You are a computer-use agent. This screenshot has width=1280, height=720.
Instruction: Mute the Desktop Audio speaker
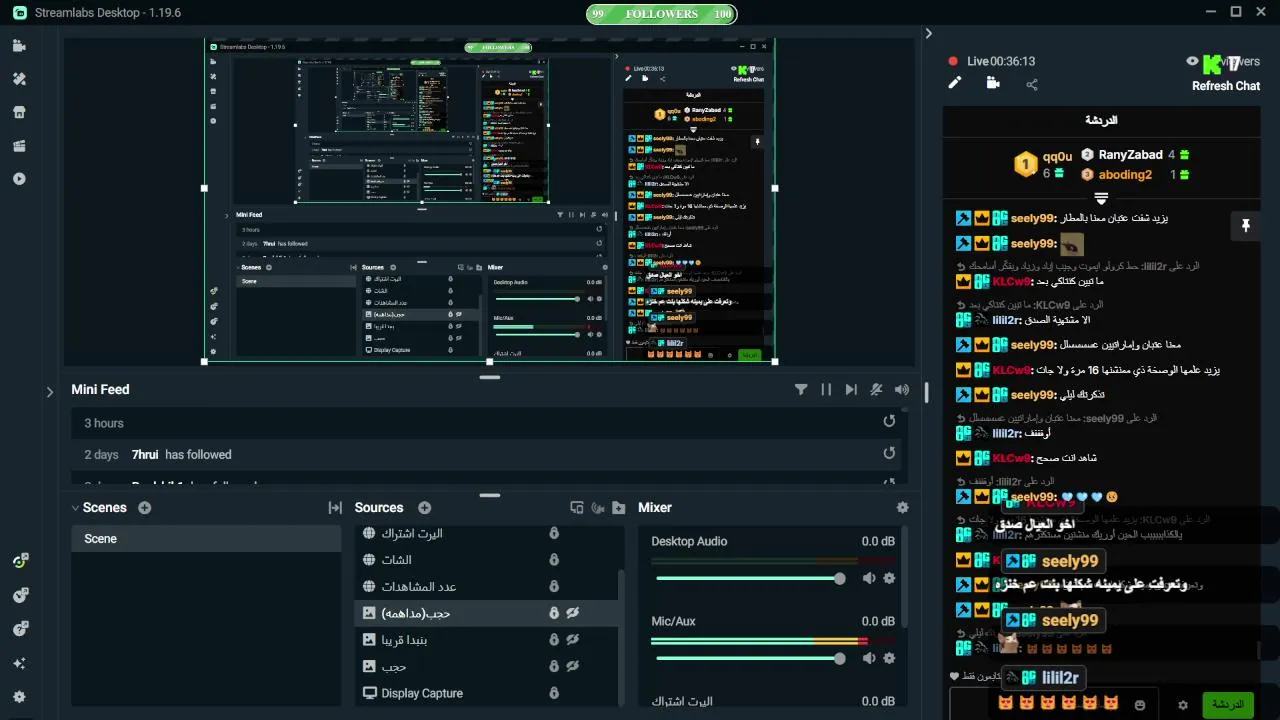869,578
